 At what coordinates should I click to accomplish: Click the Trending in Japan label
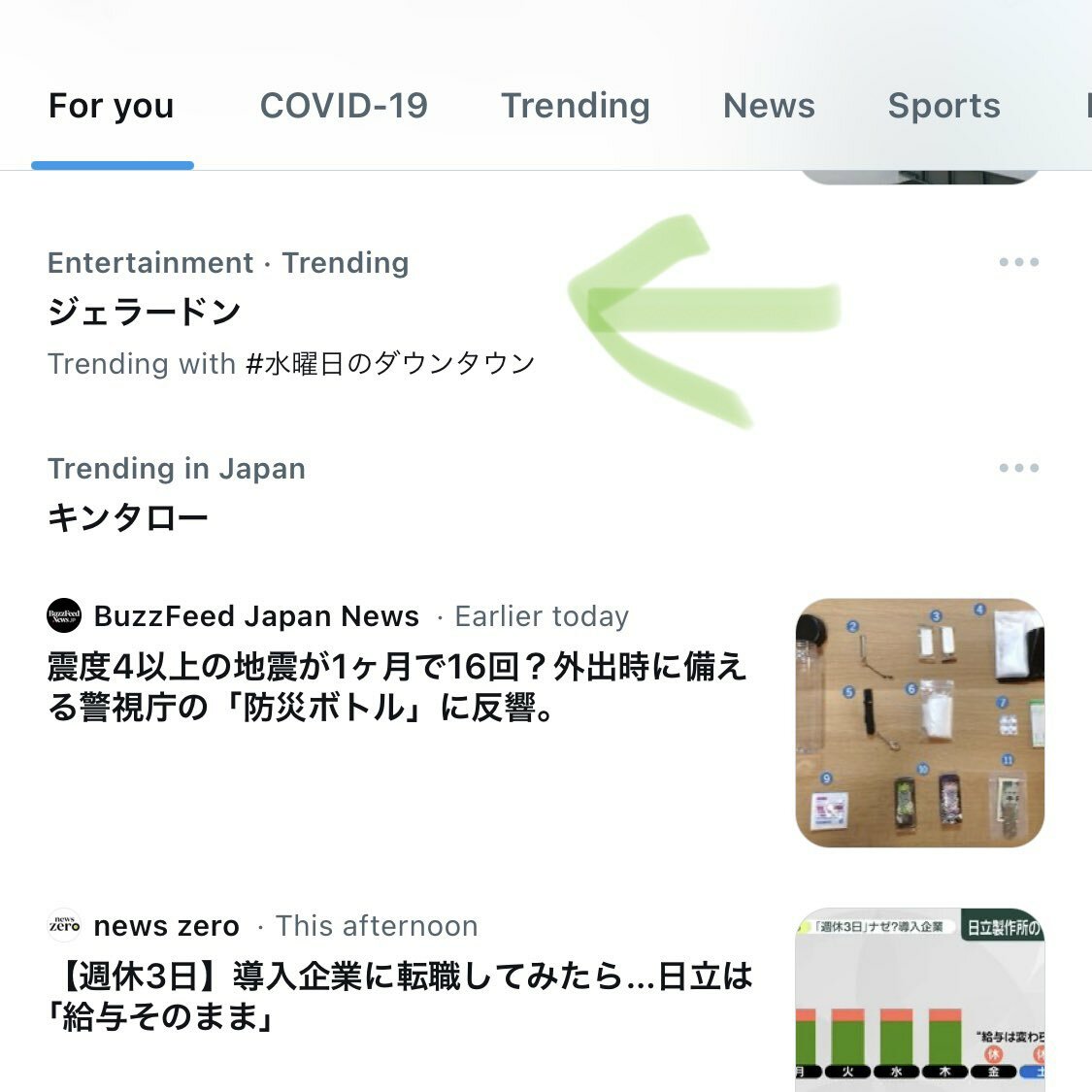(177, 469)
